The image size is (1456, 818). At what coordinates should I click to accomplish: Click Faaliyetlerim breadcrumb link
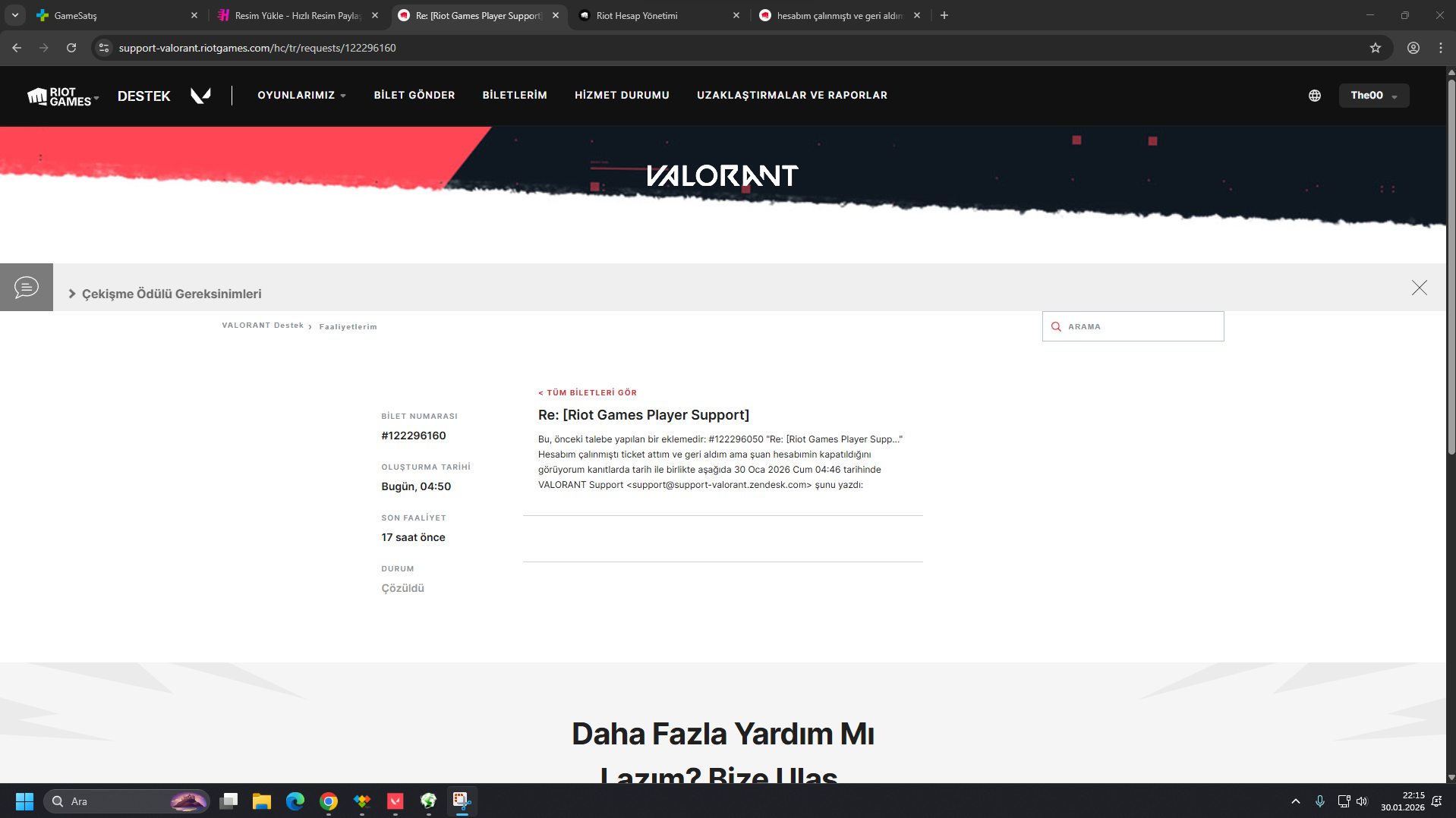(348, 327)
